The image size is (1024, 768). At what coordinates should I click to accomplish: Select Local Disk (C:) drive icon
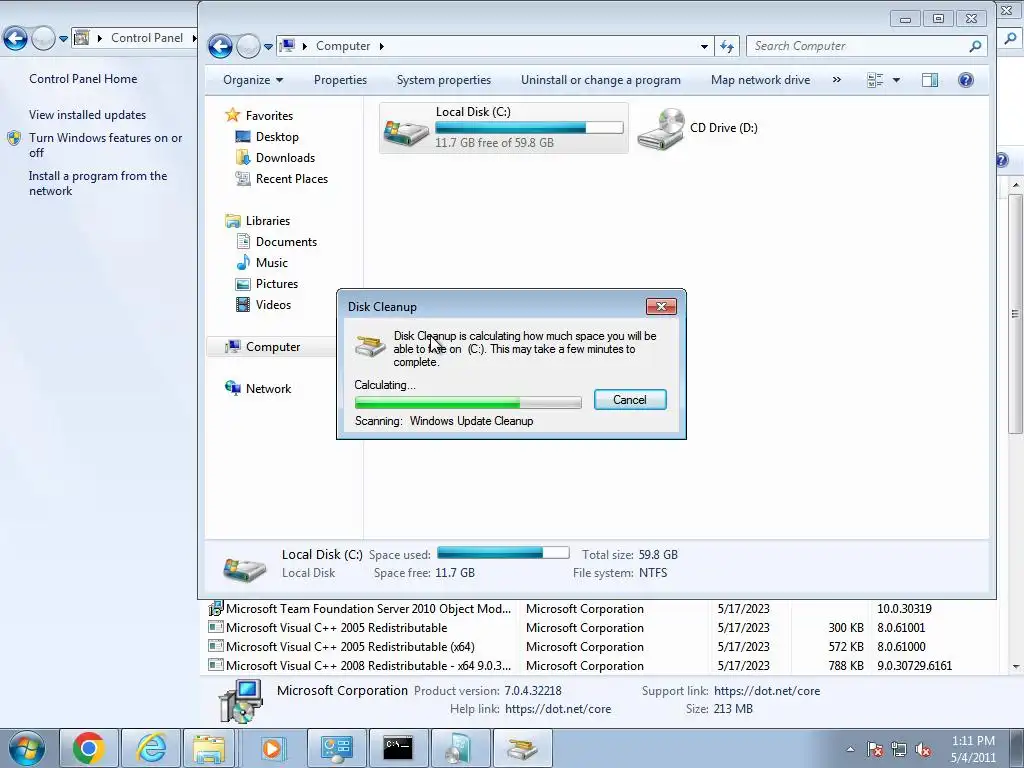[406, 131]
